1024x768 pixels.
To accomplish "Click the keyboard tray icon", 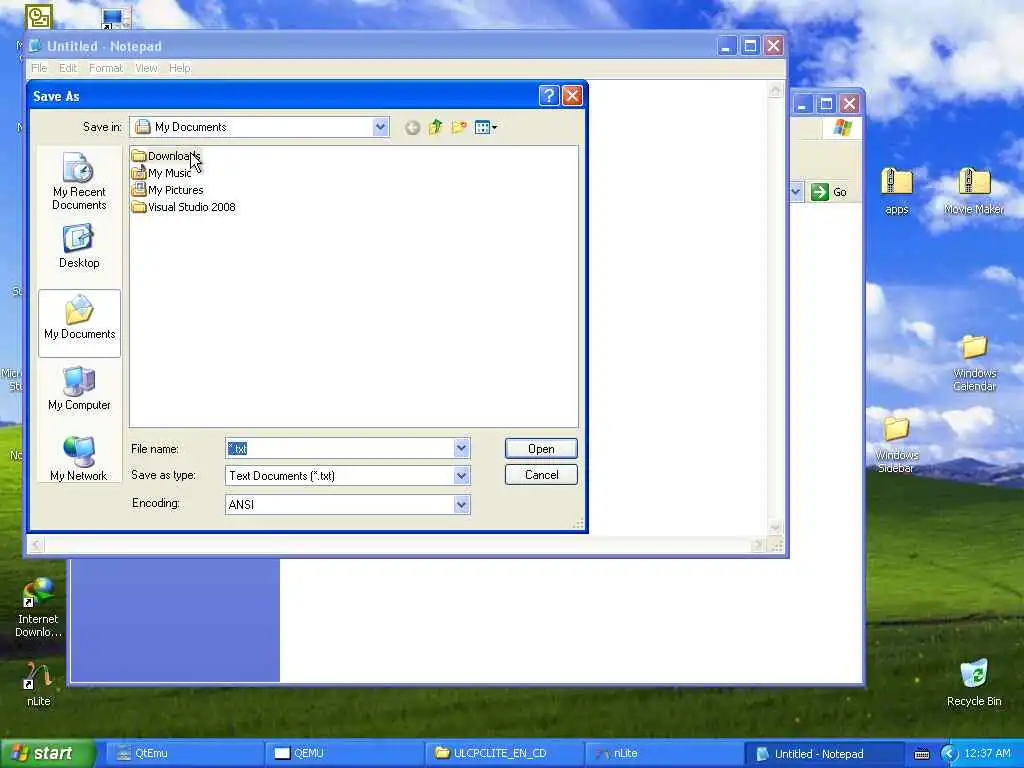I will (x=921, y=754).
